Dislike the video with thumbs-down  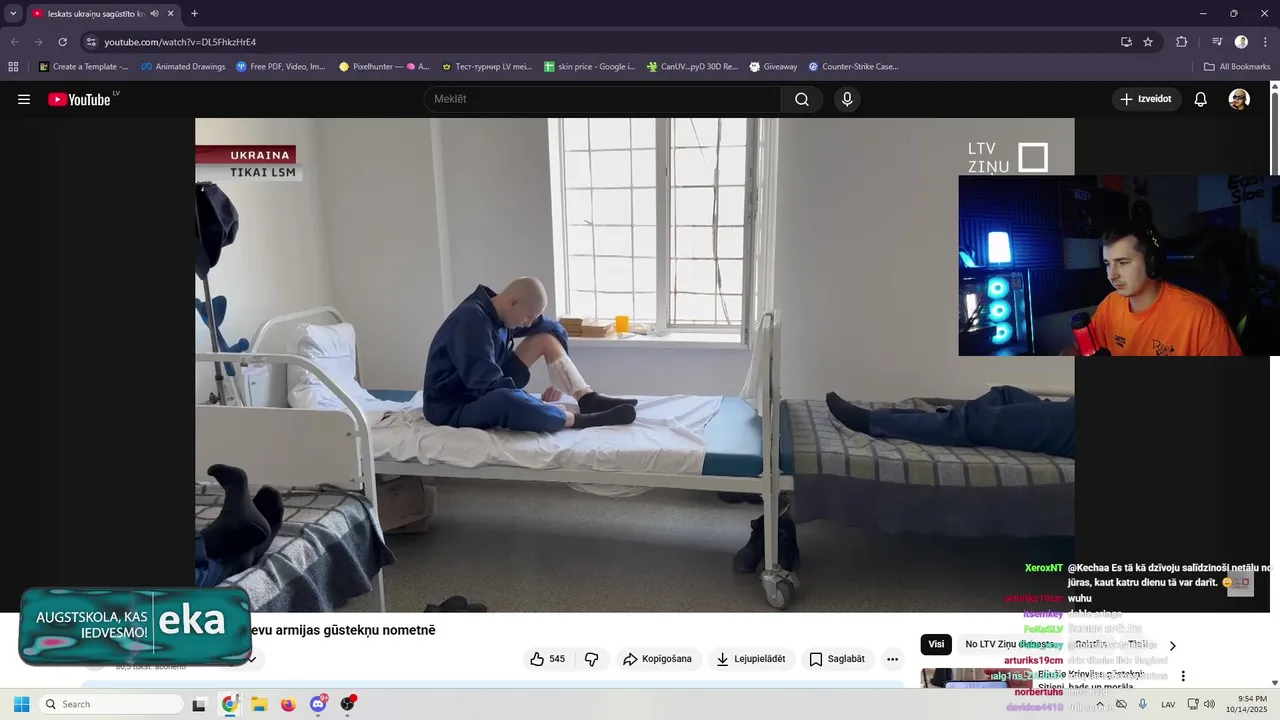point(591,659)
